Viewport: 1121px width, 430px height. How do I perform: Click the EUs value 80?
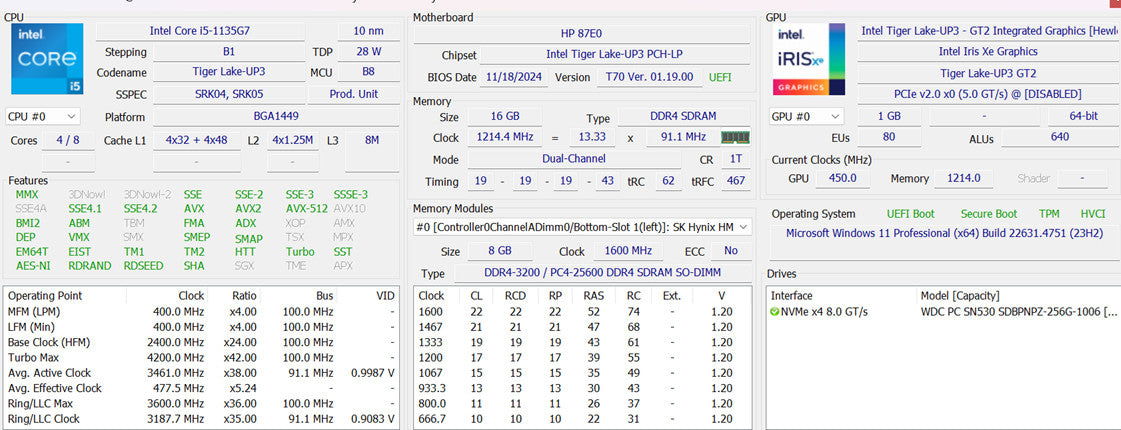(889, 137)
